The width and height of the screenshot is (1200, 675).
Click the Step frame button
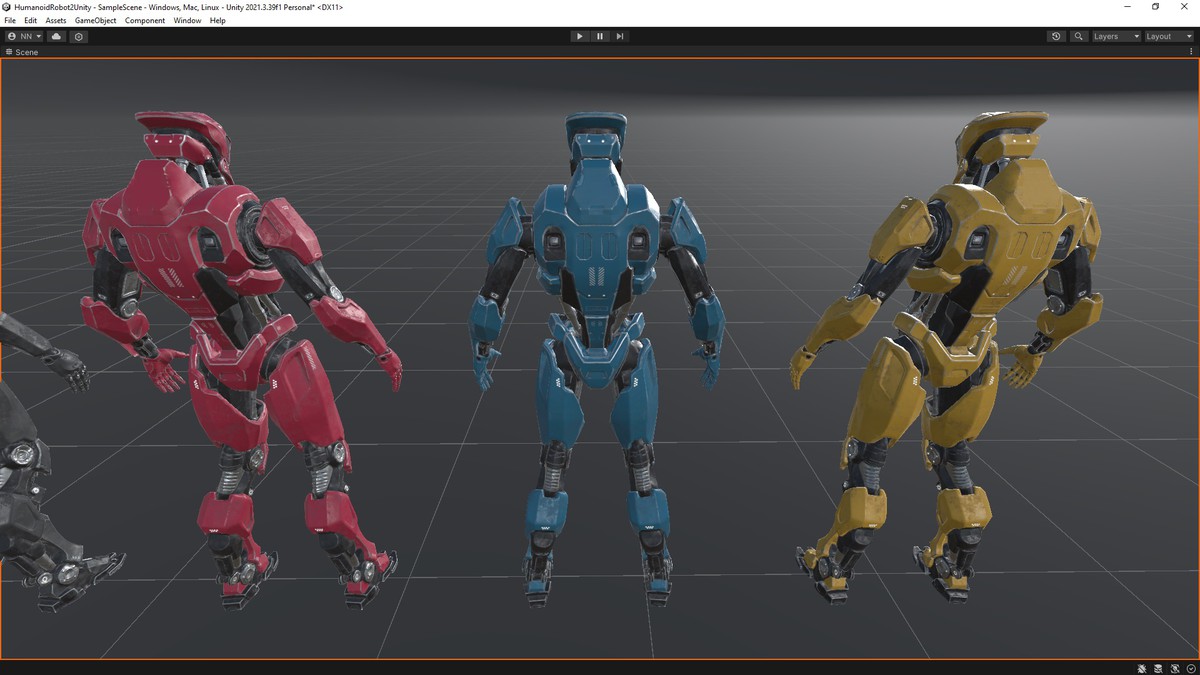point(620,36)
